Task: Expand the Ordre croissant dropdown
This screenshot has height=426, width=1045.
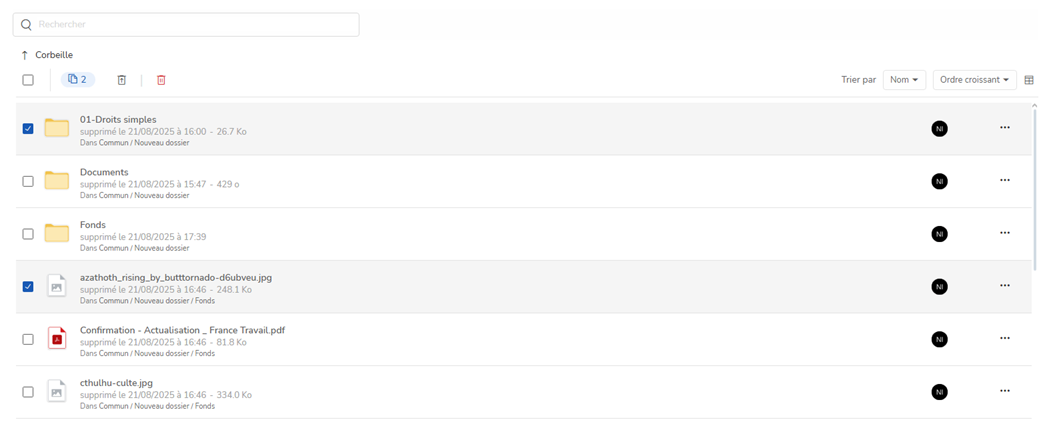Action: 974,80
